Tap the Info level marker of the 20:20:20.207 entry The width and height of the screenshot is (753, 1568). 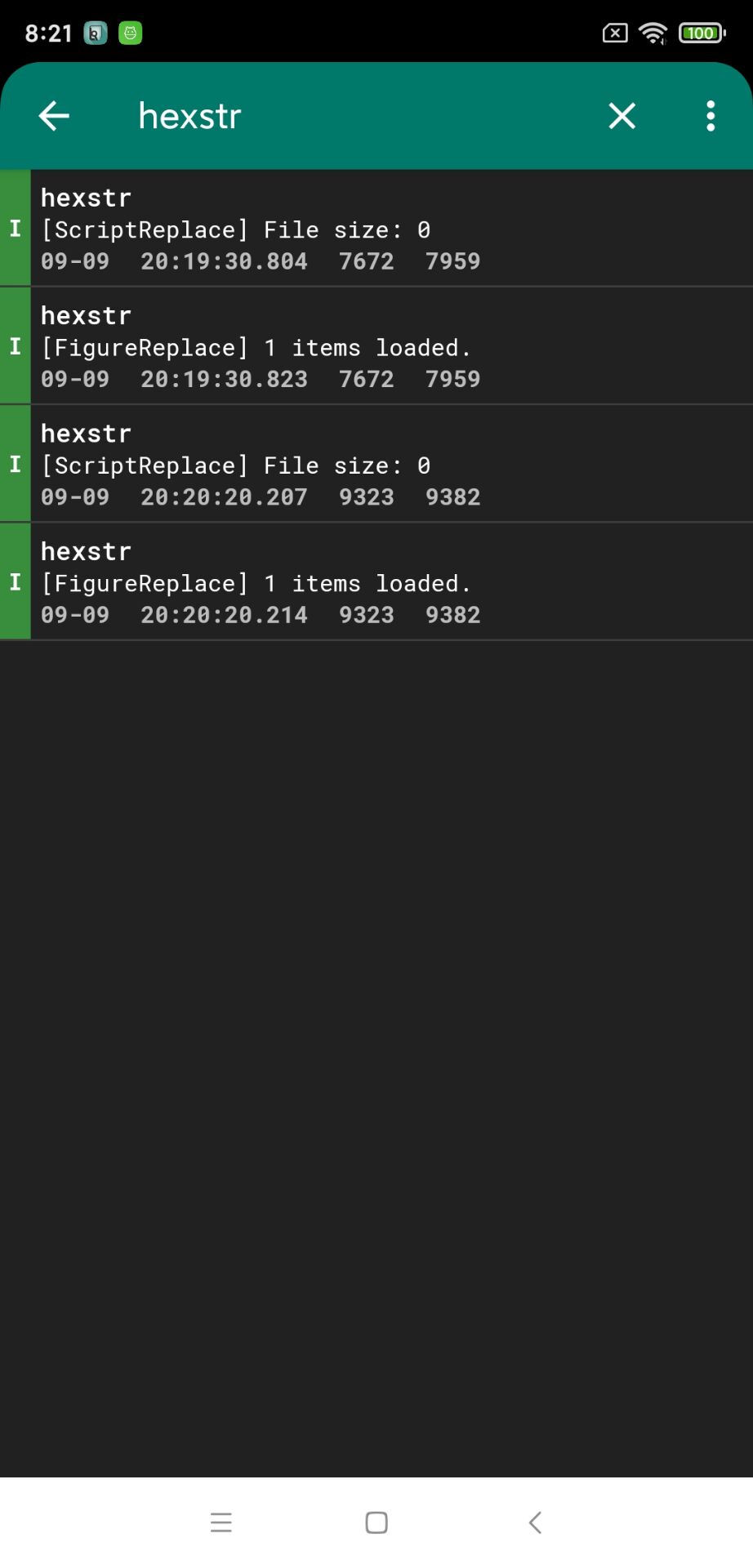click(15, 464)
